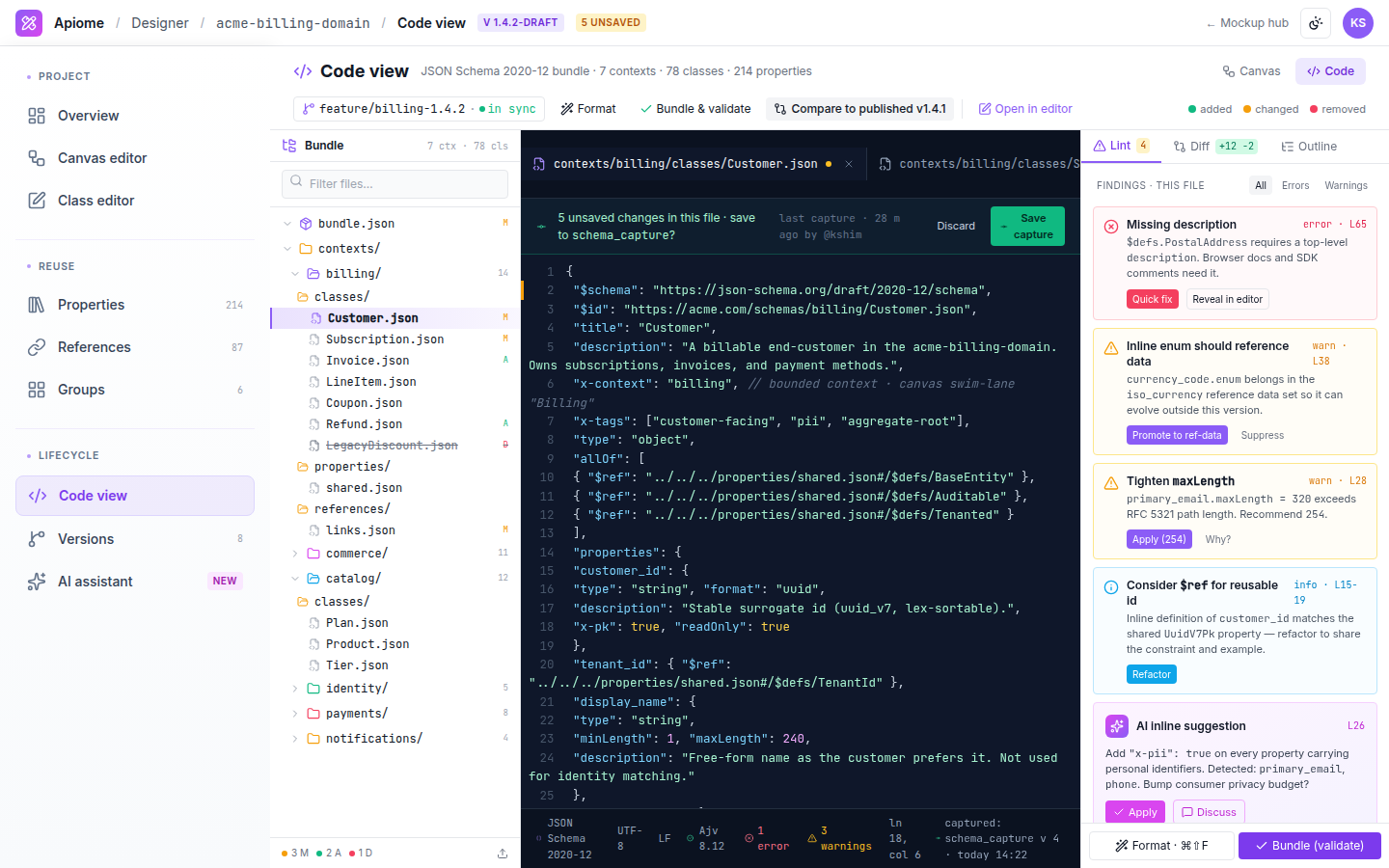Click the Missing description error icon

(x=1111, y=226)
